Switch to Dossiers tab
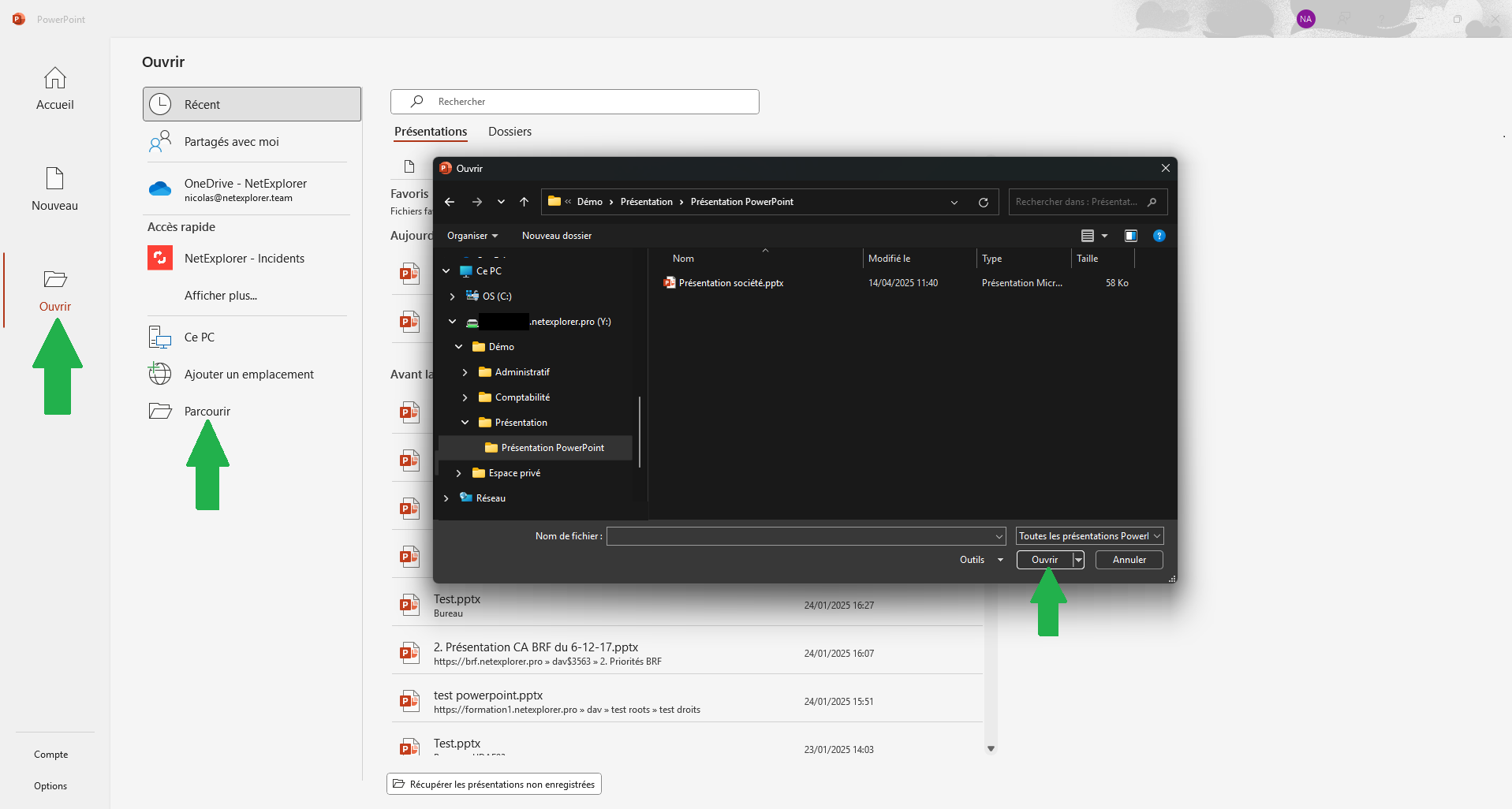 coord(510,132)
